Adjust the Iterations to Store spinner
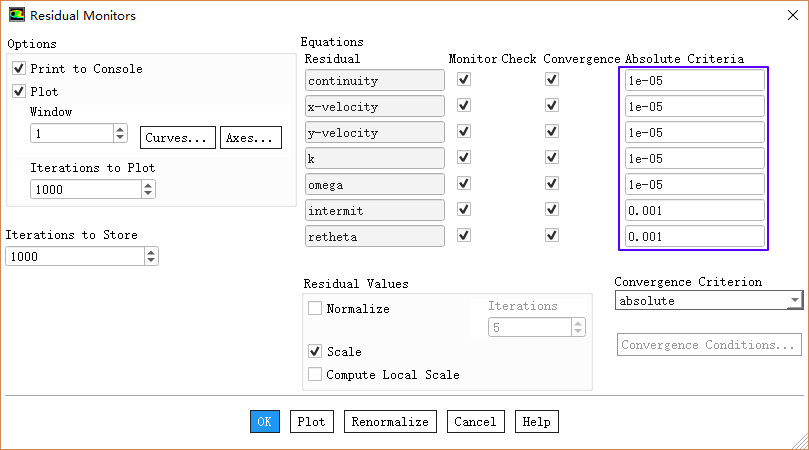809x450 pixels. coord(151,256)
